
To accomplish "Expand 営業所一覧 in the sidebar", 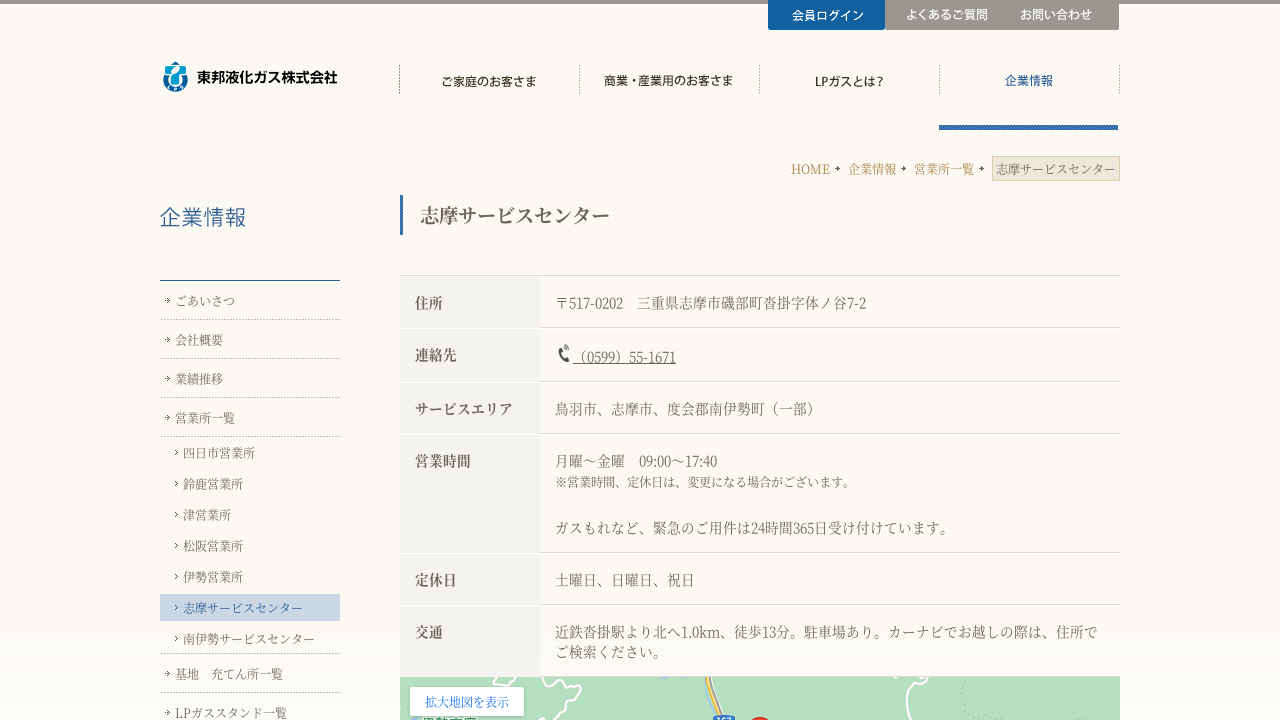I will tap(205, 417).
